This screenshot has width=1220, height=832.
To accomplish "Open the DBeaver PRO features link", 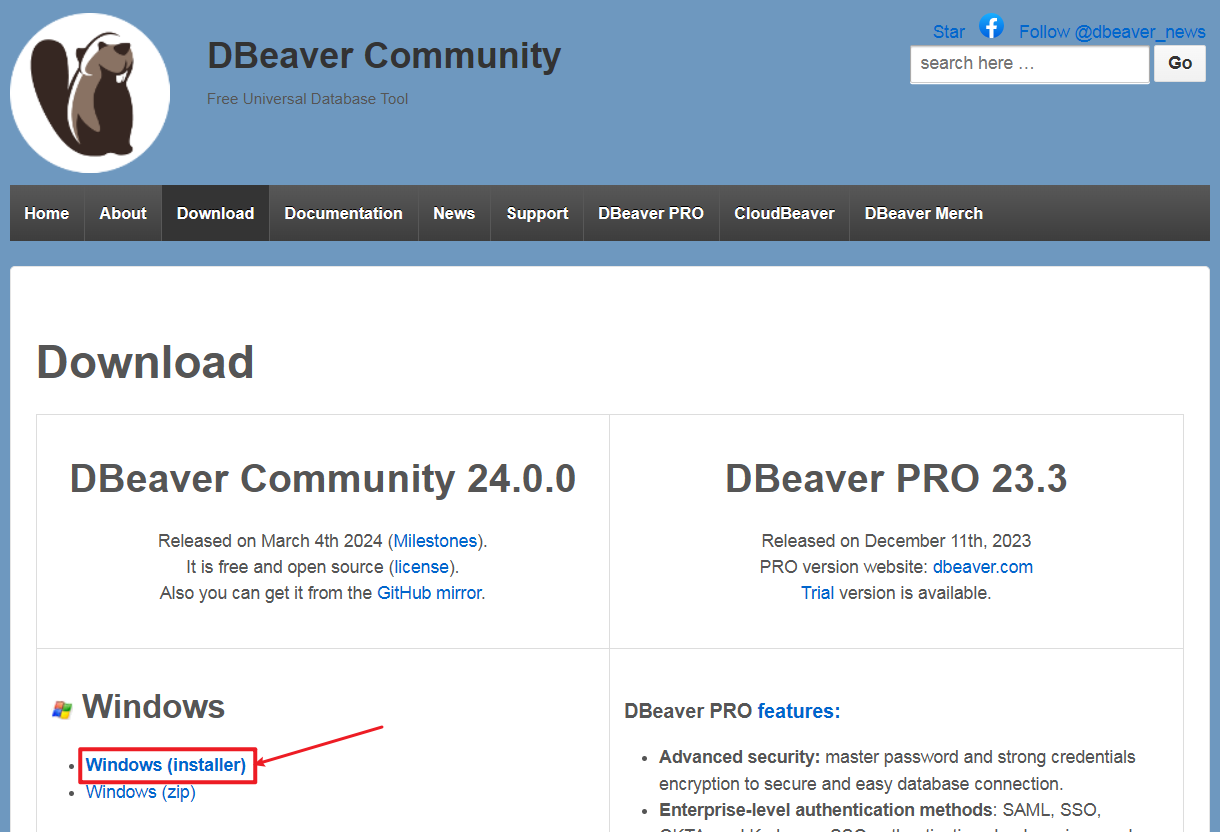I will point(799,711).
